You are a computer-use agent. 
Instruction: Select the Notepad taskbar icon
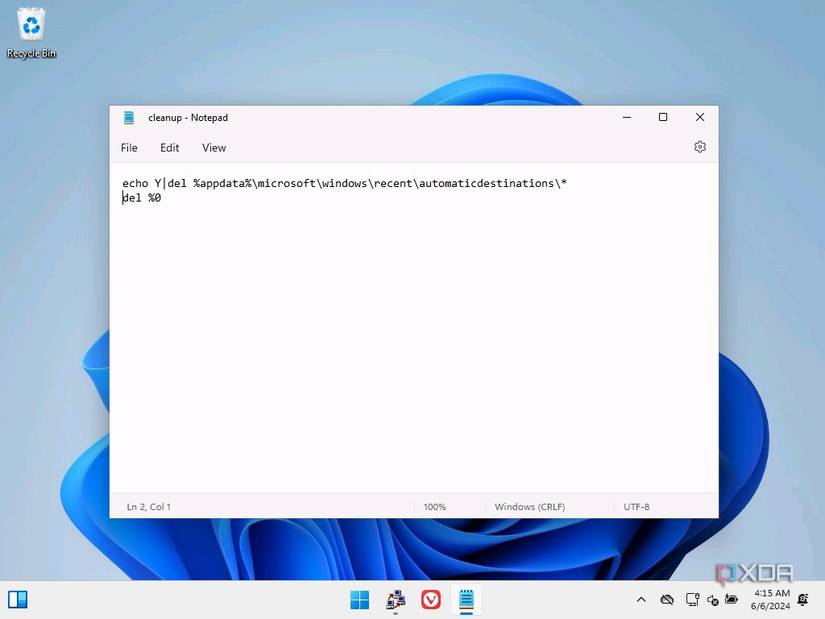(466, 600)
